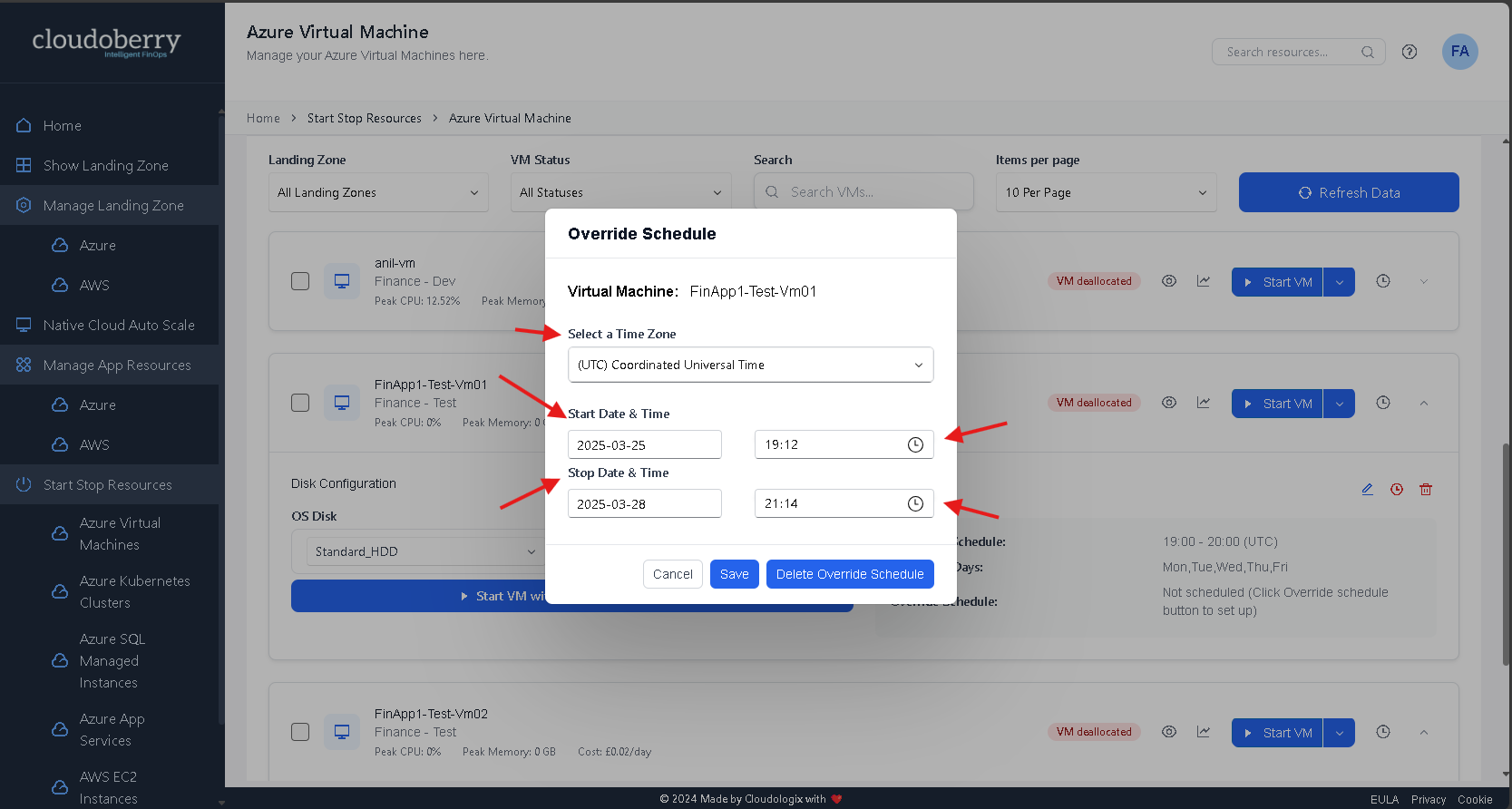The width and height of the screenshot is (1512, 809).
Task: Click the start date field 2025-03-25
Action: click(x=645, y=444)
